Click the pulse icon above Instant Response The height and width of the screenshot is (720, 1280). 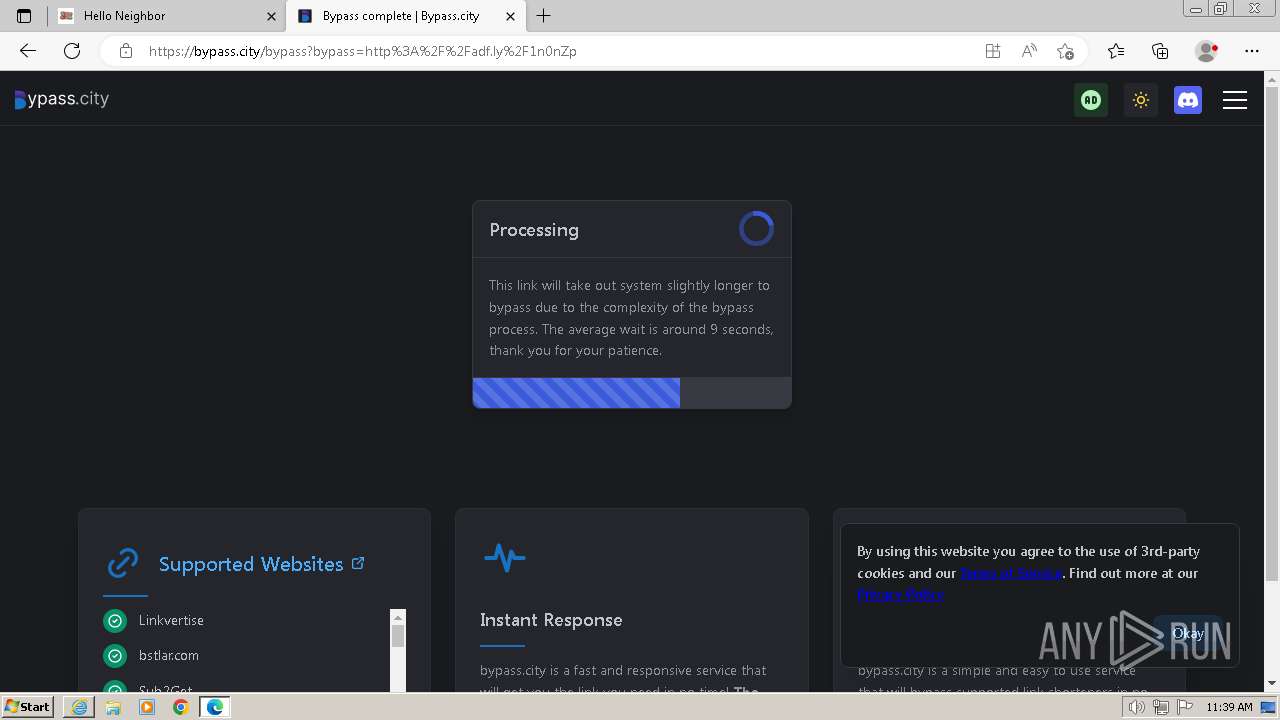[x=504, y=557]
